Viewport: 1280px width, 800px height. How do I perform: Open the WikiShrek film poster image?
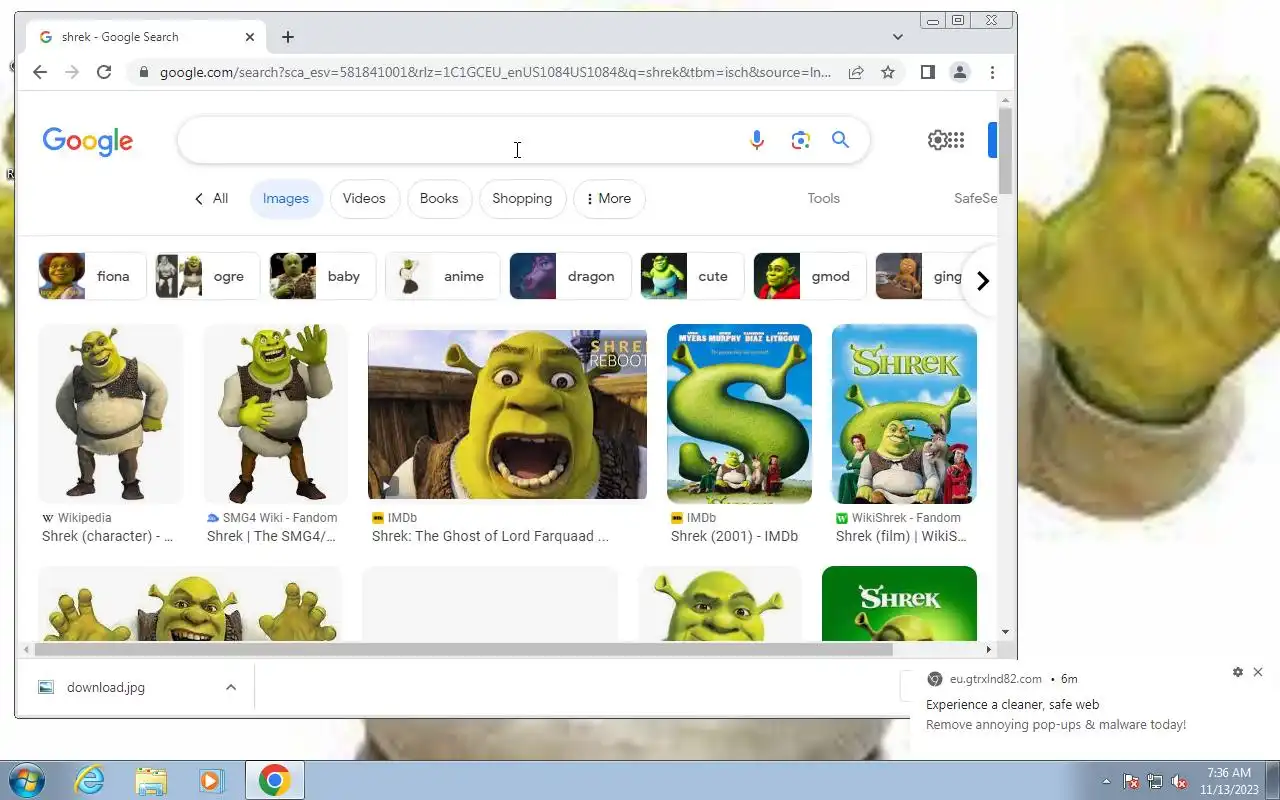(x=904, y=413)
